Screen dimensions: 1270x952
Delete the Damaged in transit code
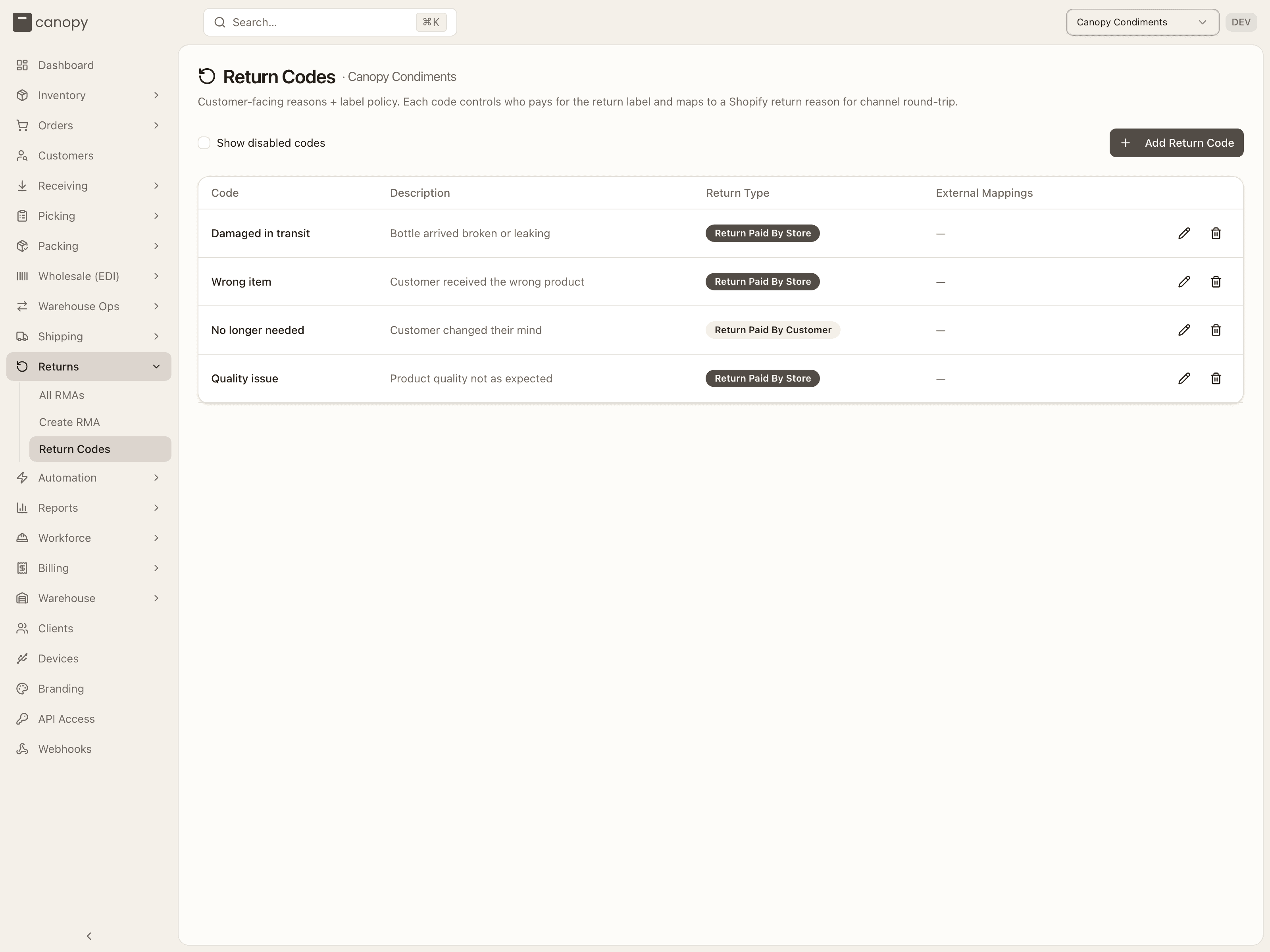[x=1216, y=233]
